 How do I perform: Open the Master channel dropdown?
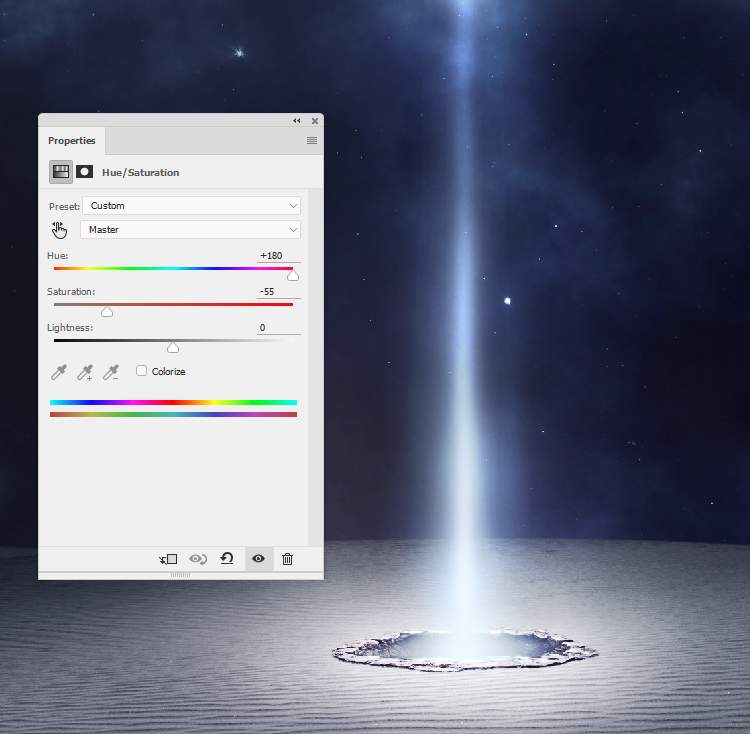coord(190,230)
